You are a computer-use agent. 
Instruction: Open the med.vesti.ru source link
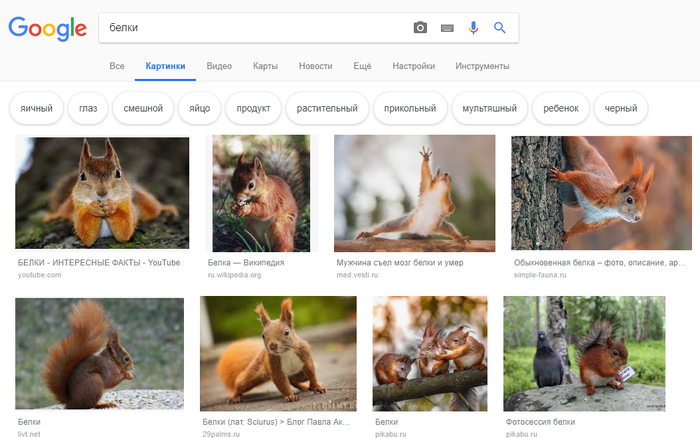[x=357, y=274]
